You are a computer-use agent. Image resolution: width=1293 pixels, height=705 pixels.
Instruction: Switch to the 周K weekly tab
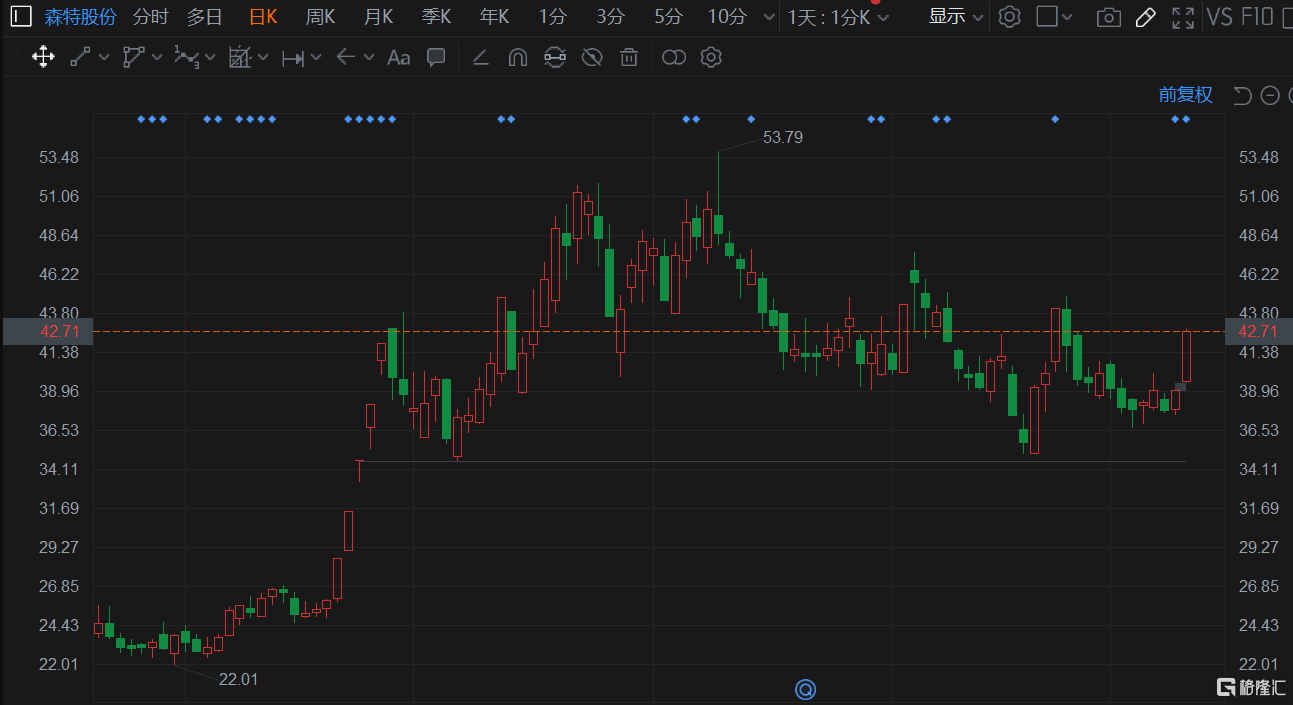click(321, 17)
